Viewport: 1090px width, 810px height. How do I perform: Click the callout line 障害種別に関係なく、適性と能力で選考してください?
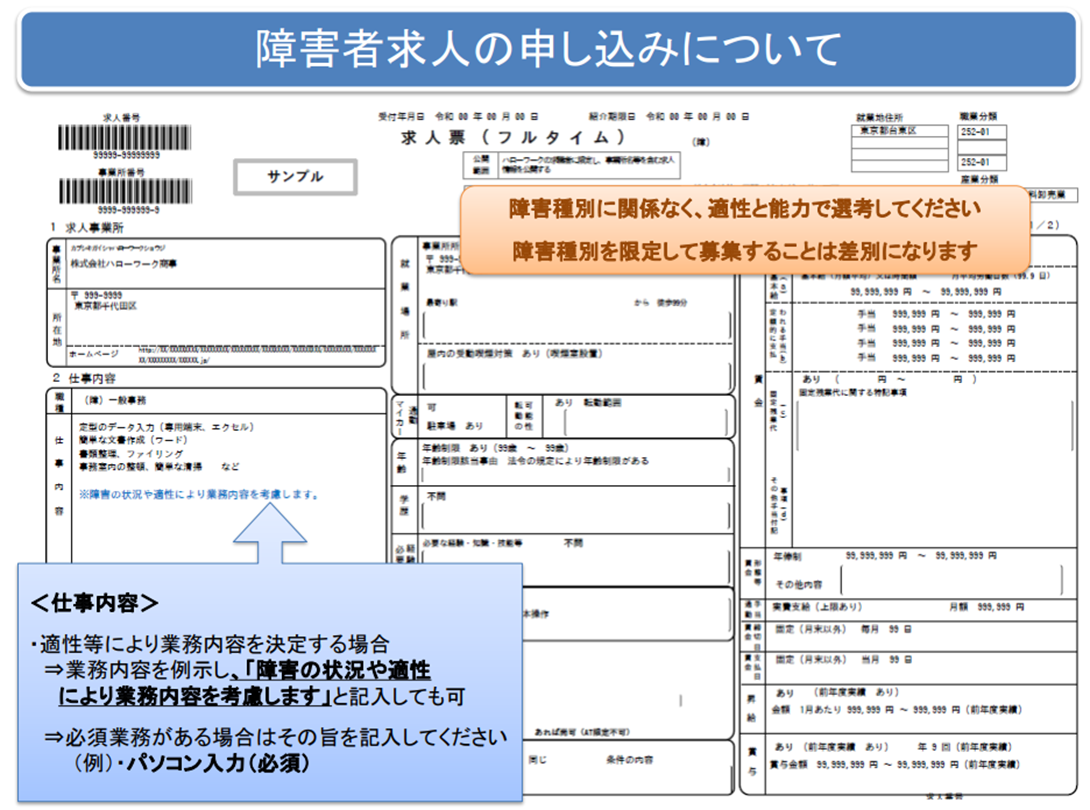tap(745, 208)
